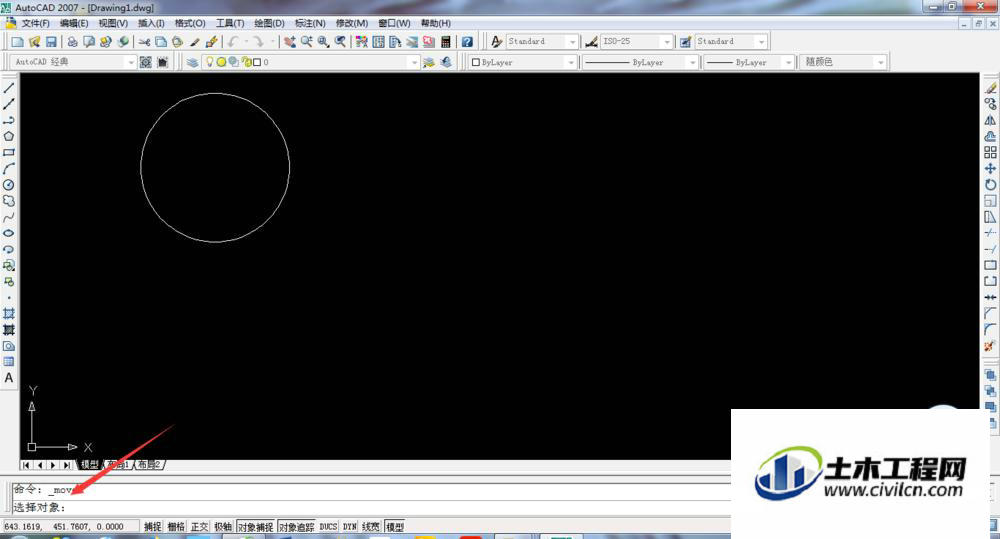Toggle 极轴 polar tracking
The image size is (1000, 539).
tap(223, 527)
